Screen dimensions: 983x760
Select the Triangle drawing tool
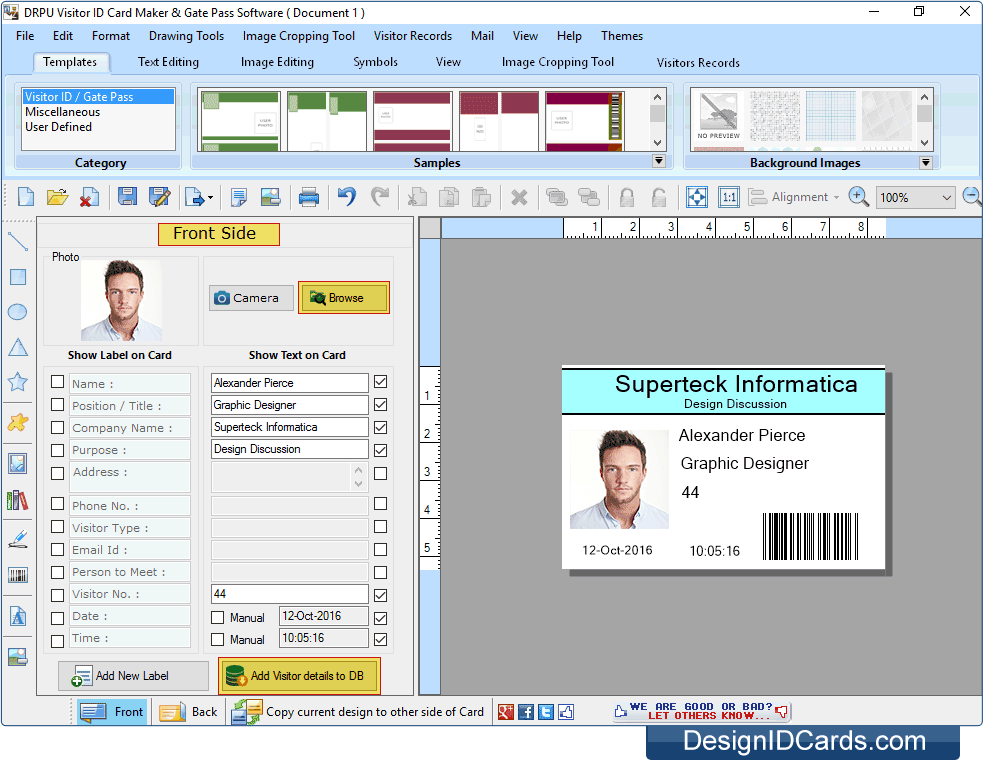(x=18, y=347)
